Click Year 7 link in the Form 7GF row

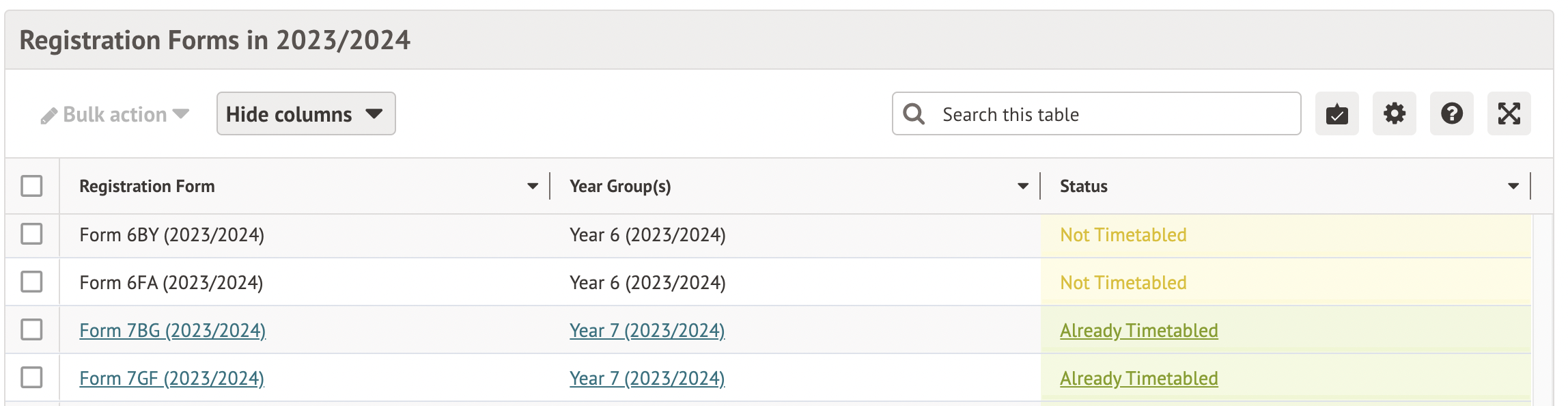(x=647, y=379)
